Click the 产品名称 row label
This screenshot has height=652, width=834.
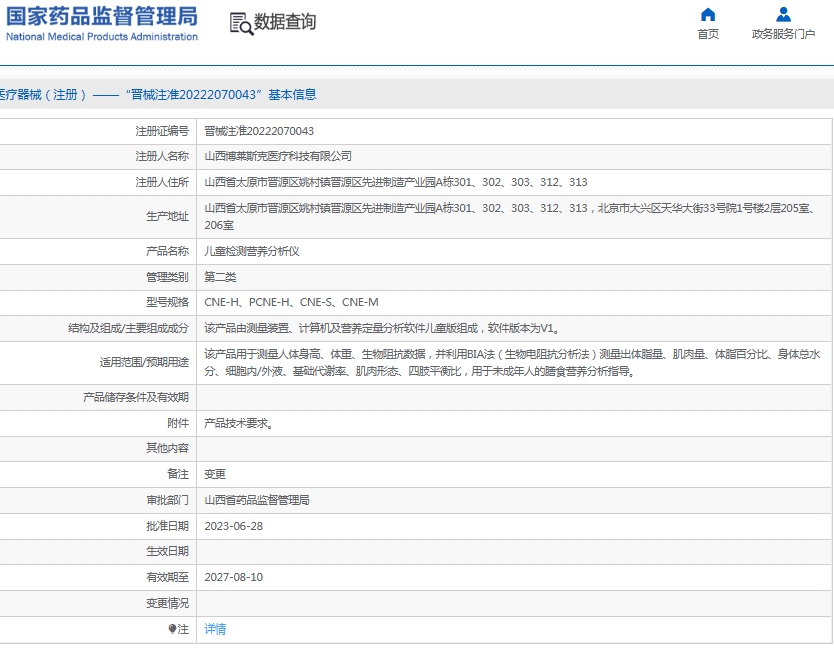tap(168, 251)
